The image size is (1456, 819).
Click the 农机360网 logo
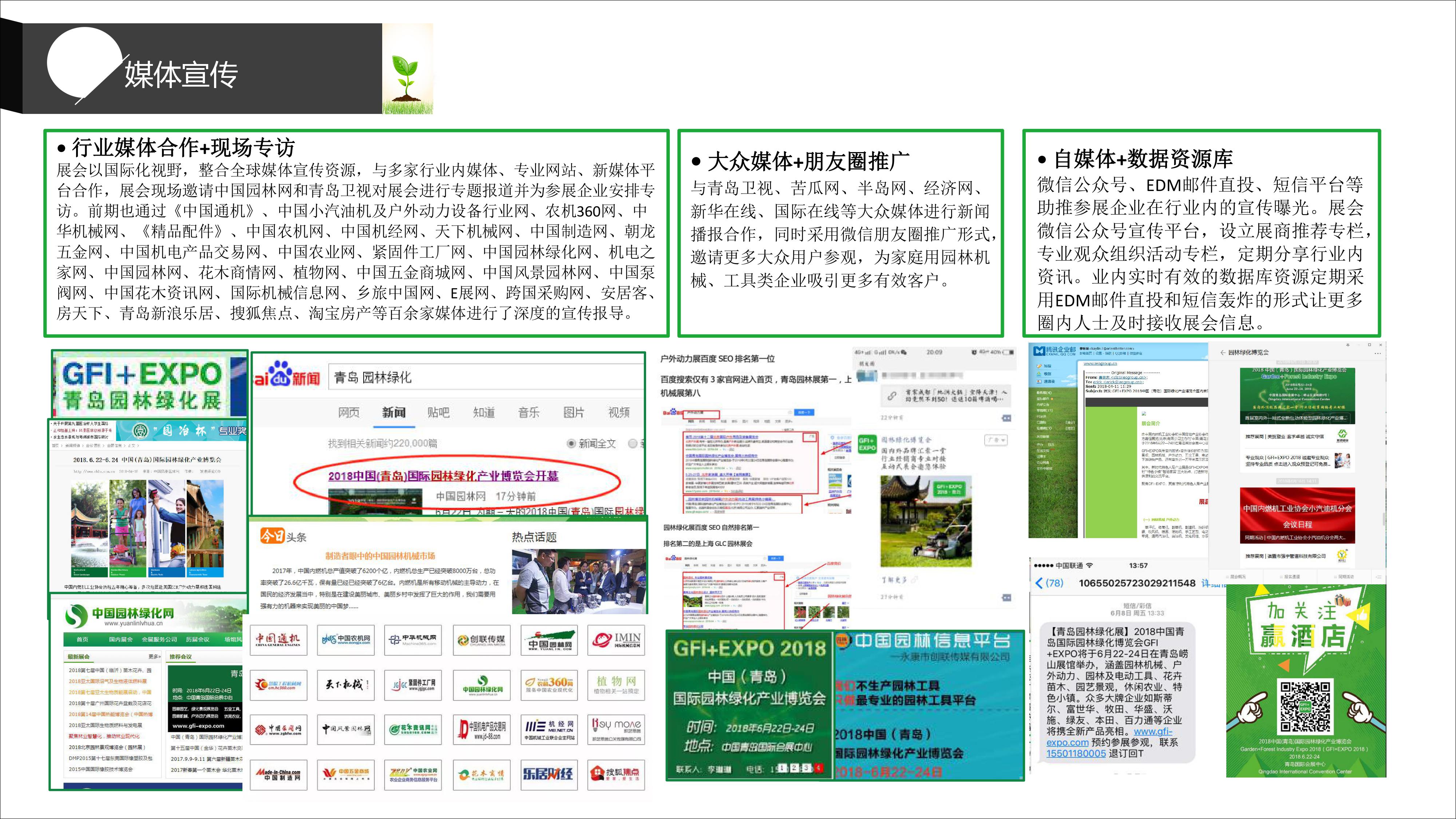click(549, 685)
